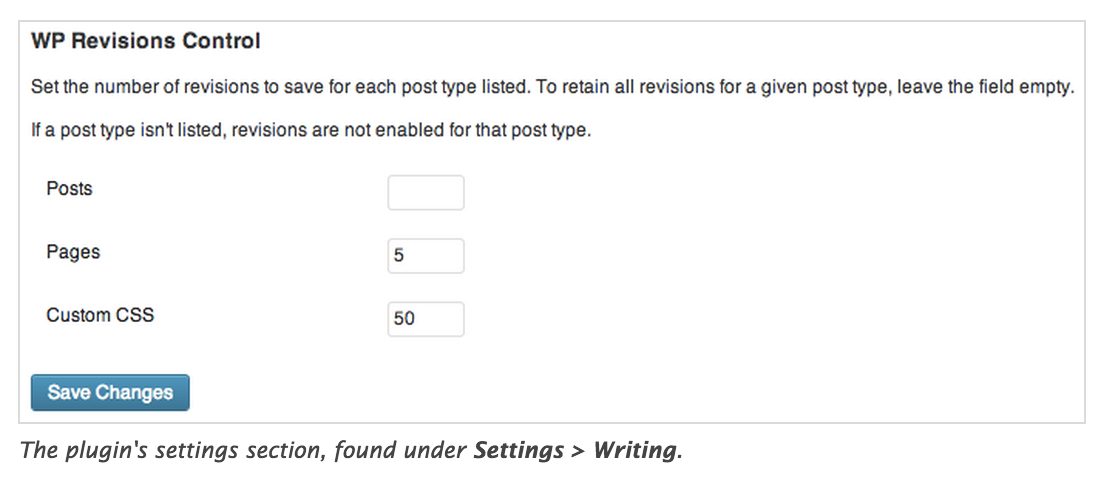Select the Custom CSS field showing 50
The width and height of the screenshot is (1116, 486).
425,319
